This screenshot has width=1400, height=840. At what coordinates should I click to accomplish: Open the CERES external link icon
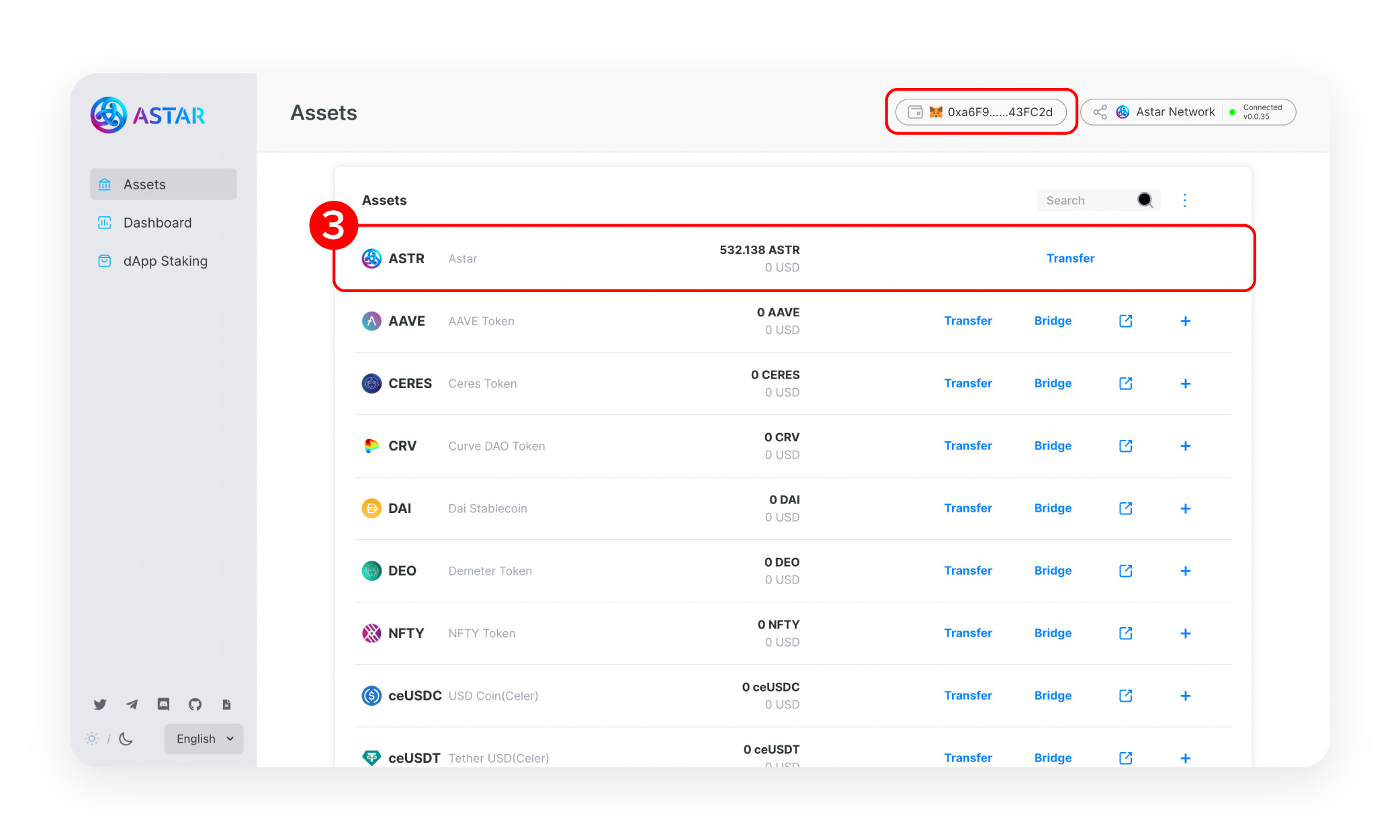[x=1126, y=383]
